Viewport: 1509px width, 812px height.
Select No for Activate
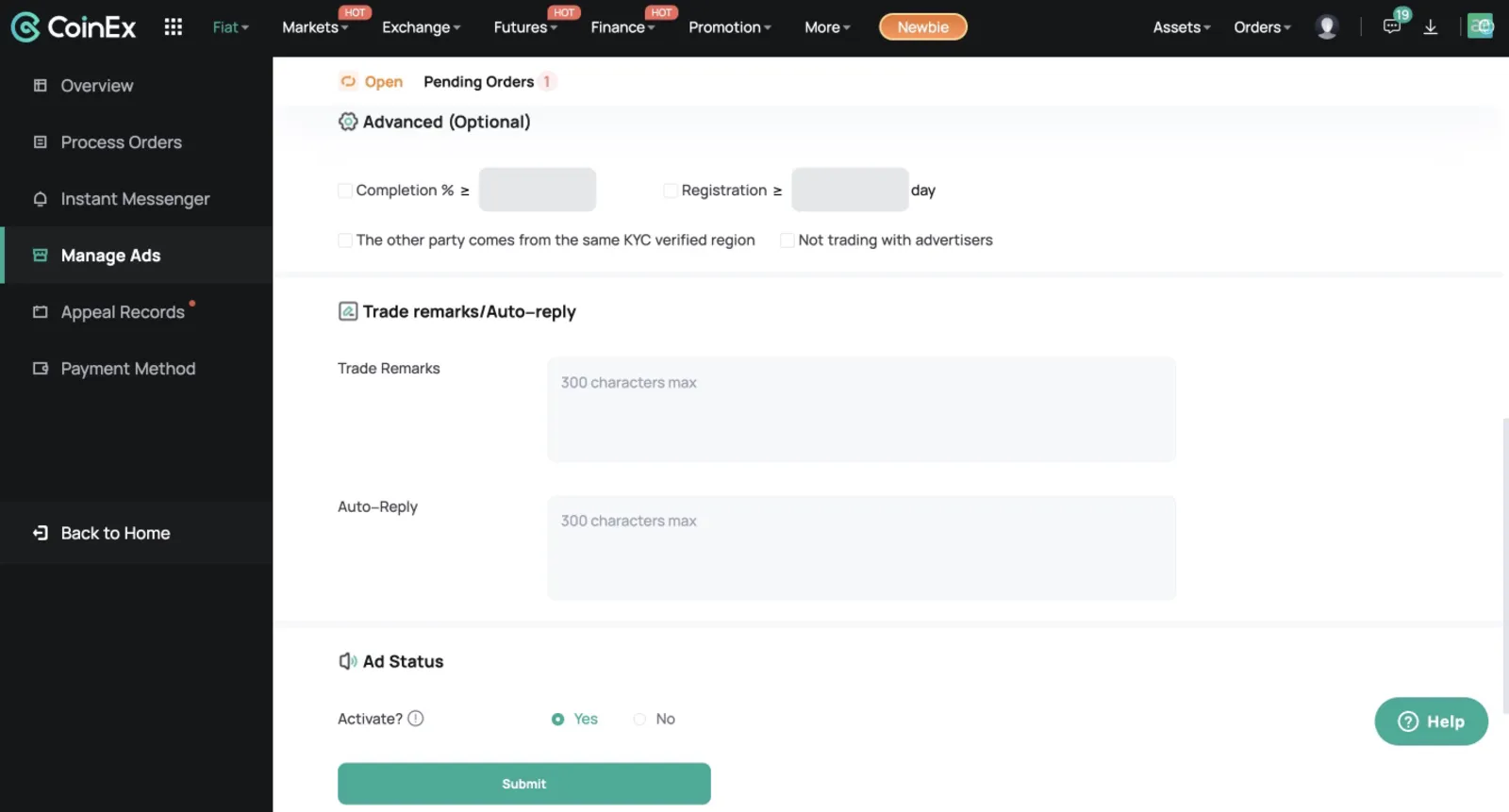pyautogui.click(x=639, y=720)
